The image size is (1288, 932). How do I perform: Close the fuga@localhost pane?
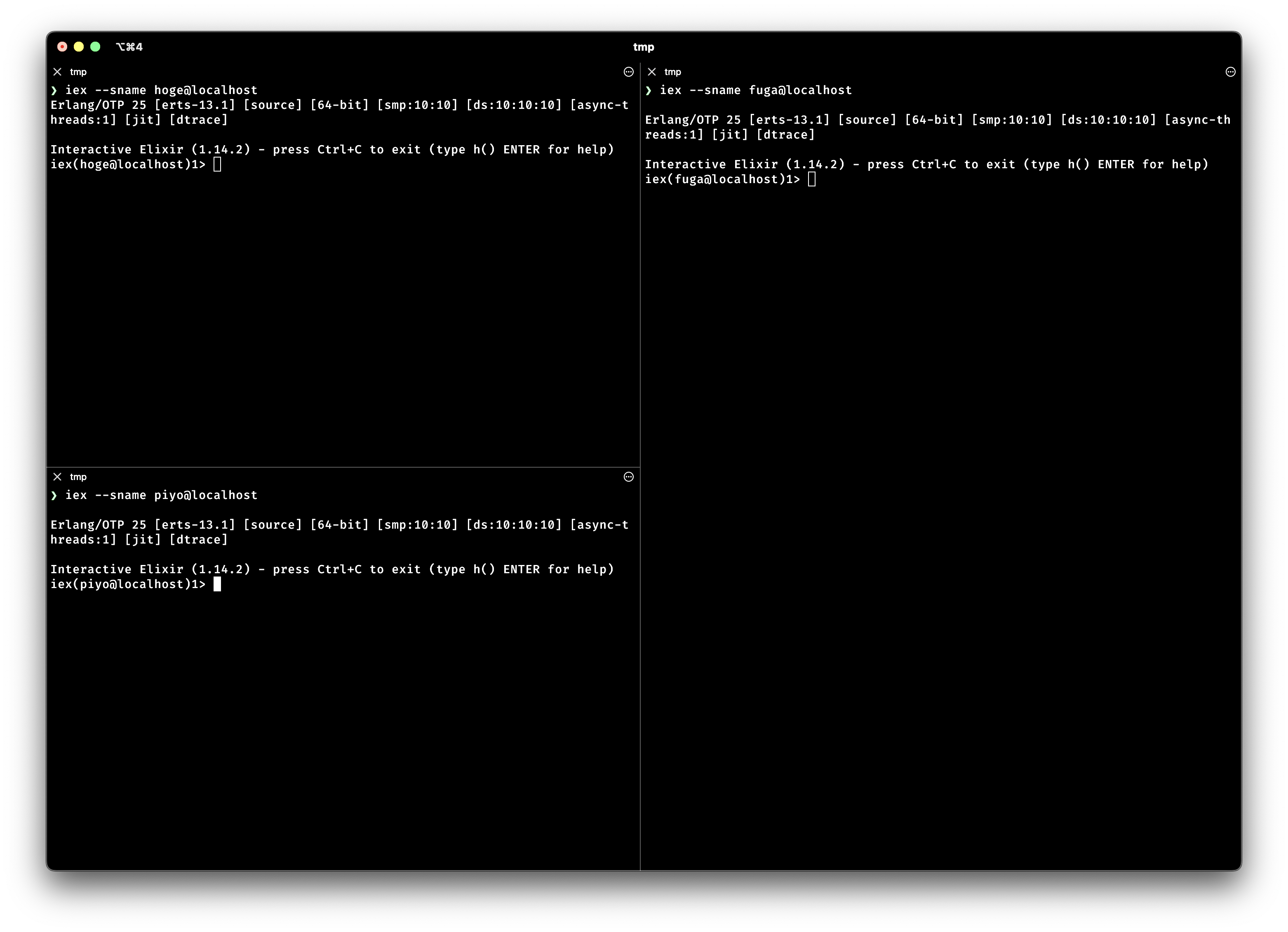(651, 72)
